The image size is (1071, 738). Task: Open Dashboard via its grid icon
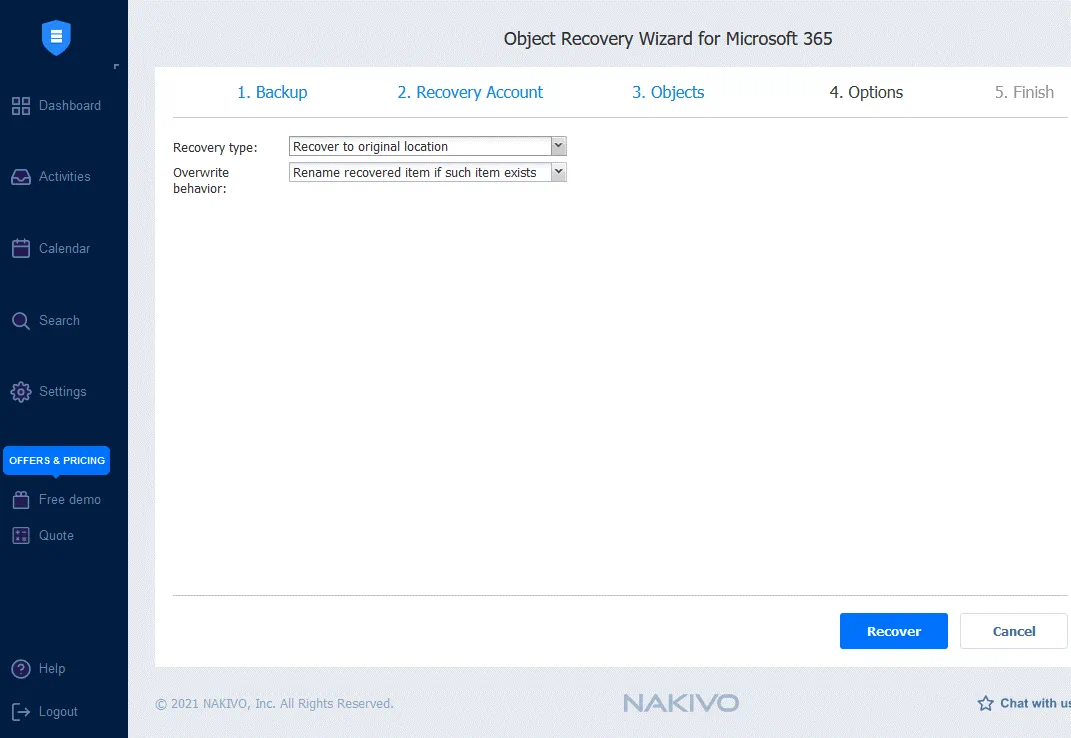pos(20,106)
